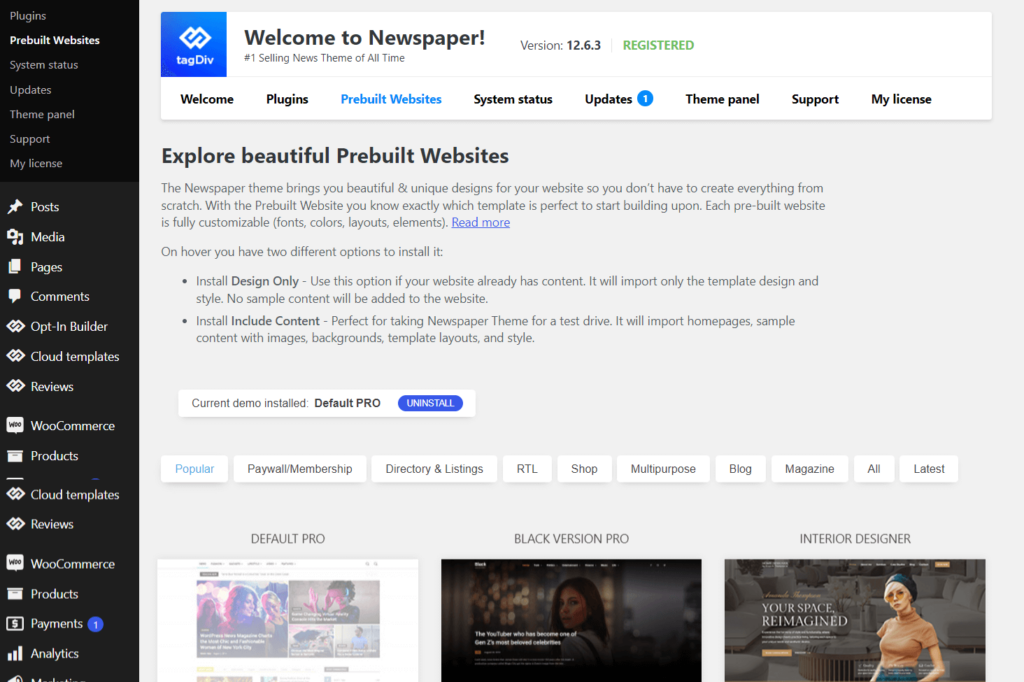Click the INTERIOR DESIGNER demo title
Screen dimensions: 1024x682
pyautogui.click(x=855, y=539)
